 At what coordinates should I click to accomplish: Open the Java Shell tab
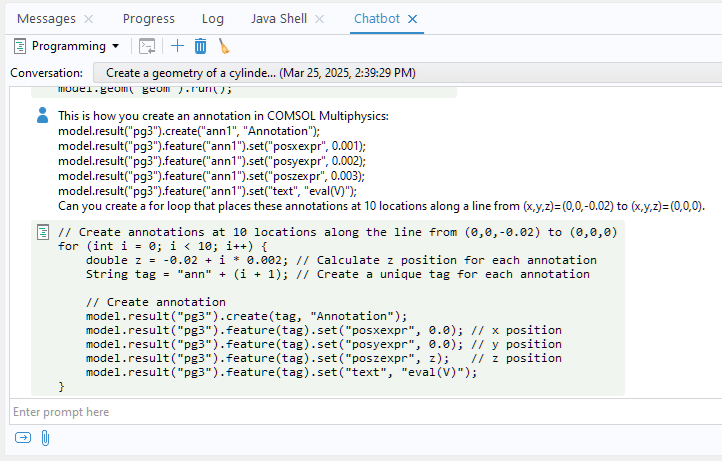(278, 19)
